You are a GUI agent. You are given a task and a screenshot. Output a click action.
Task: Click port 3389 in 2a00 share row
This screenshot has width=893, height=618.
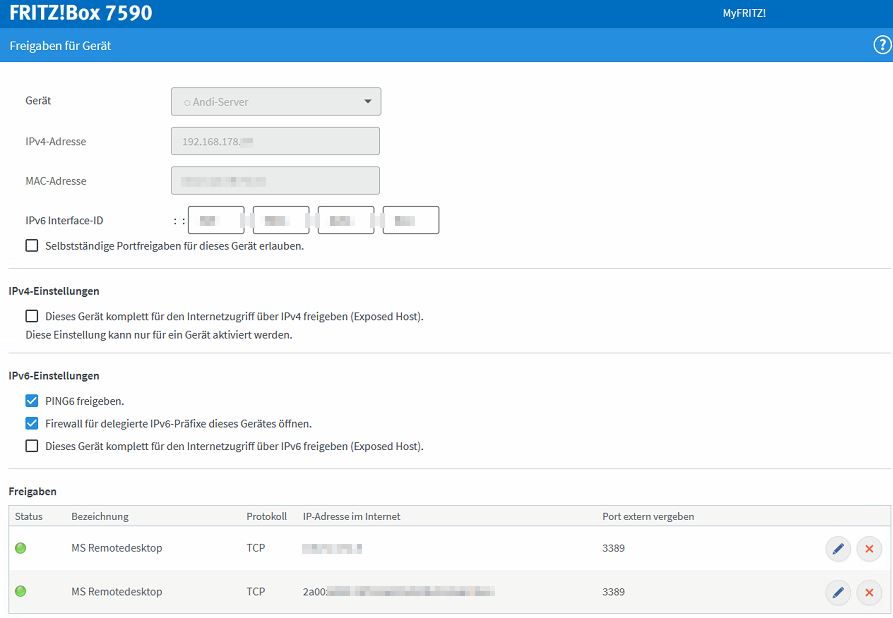click(x=613, y=592)
